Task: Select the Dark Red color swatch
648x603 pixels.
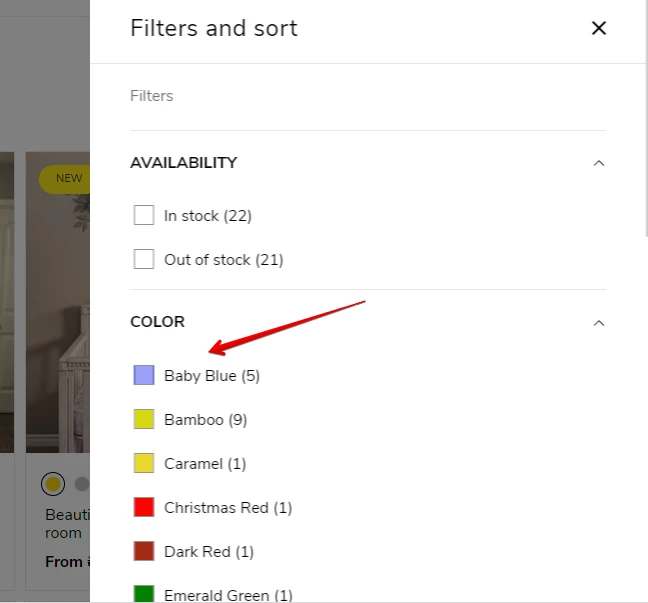Action: click(x=144, y=551)
